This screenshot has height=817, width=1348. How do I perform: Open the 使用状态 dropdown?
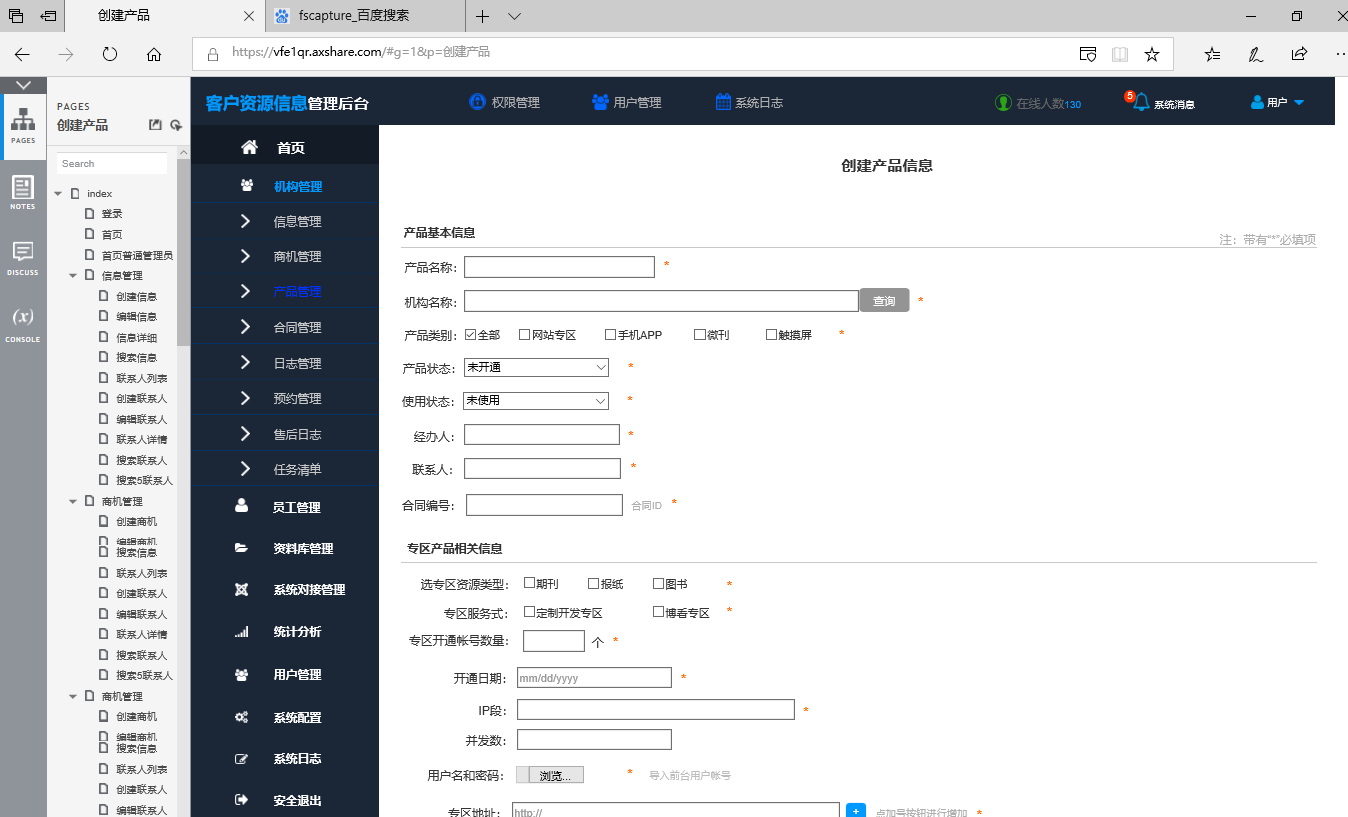(x=536, y=400)
